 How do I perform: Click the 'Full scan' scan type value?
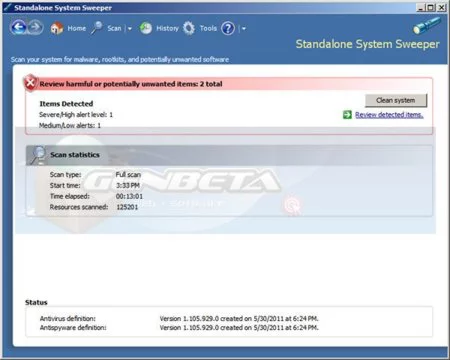coord(128,175)
